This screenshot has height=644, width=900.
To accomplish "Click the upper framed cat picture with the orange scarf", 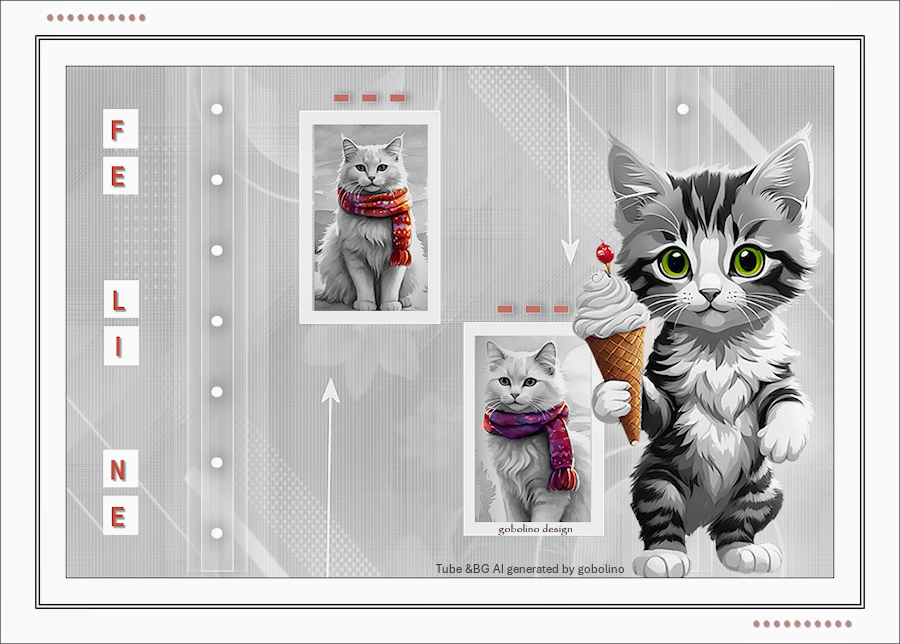I will pyautogui.click(x=370, y=217).
